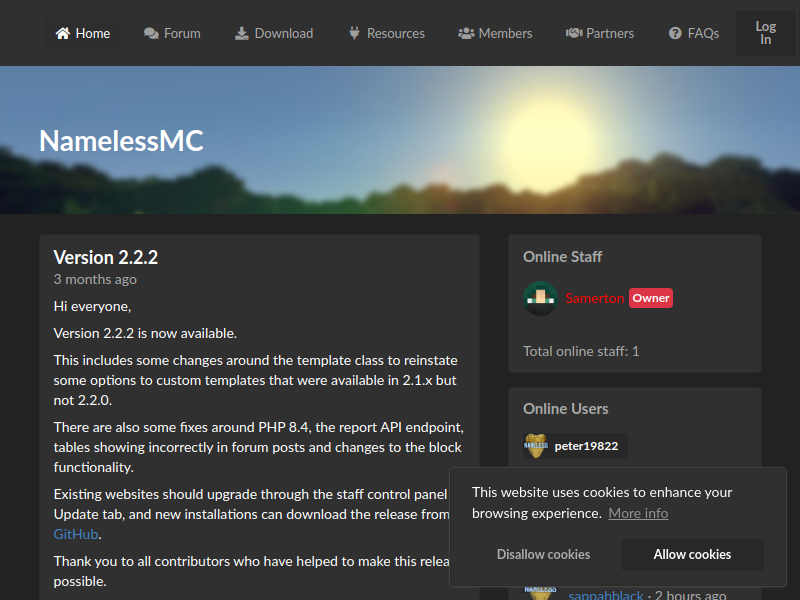Click the Partners handshake icon
800x600 pixels.
[x=574, y=34]
